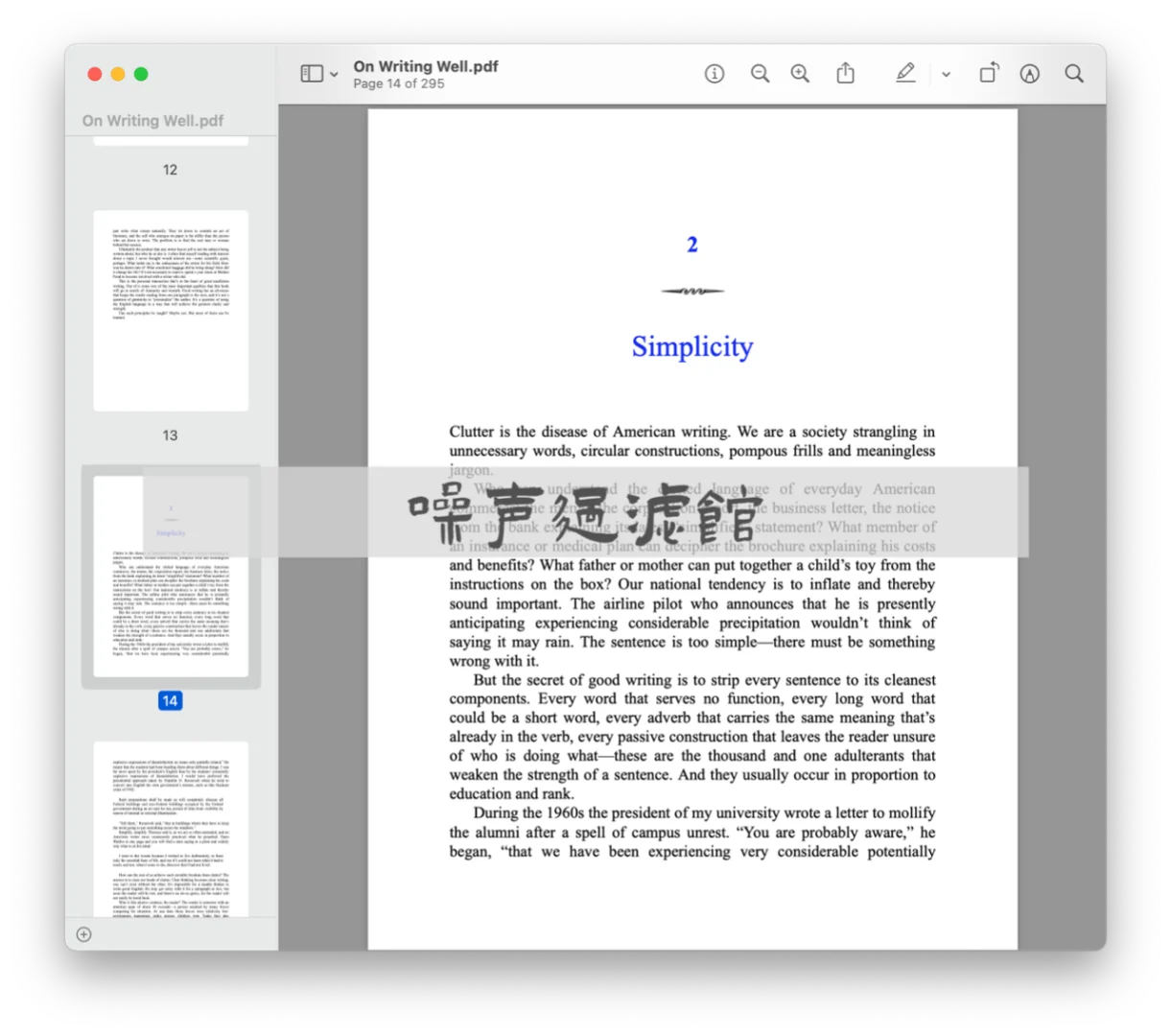
Task: Open the thumbnail below page 14
Action: [x=171, y=829]
